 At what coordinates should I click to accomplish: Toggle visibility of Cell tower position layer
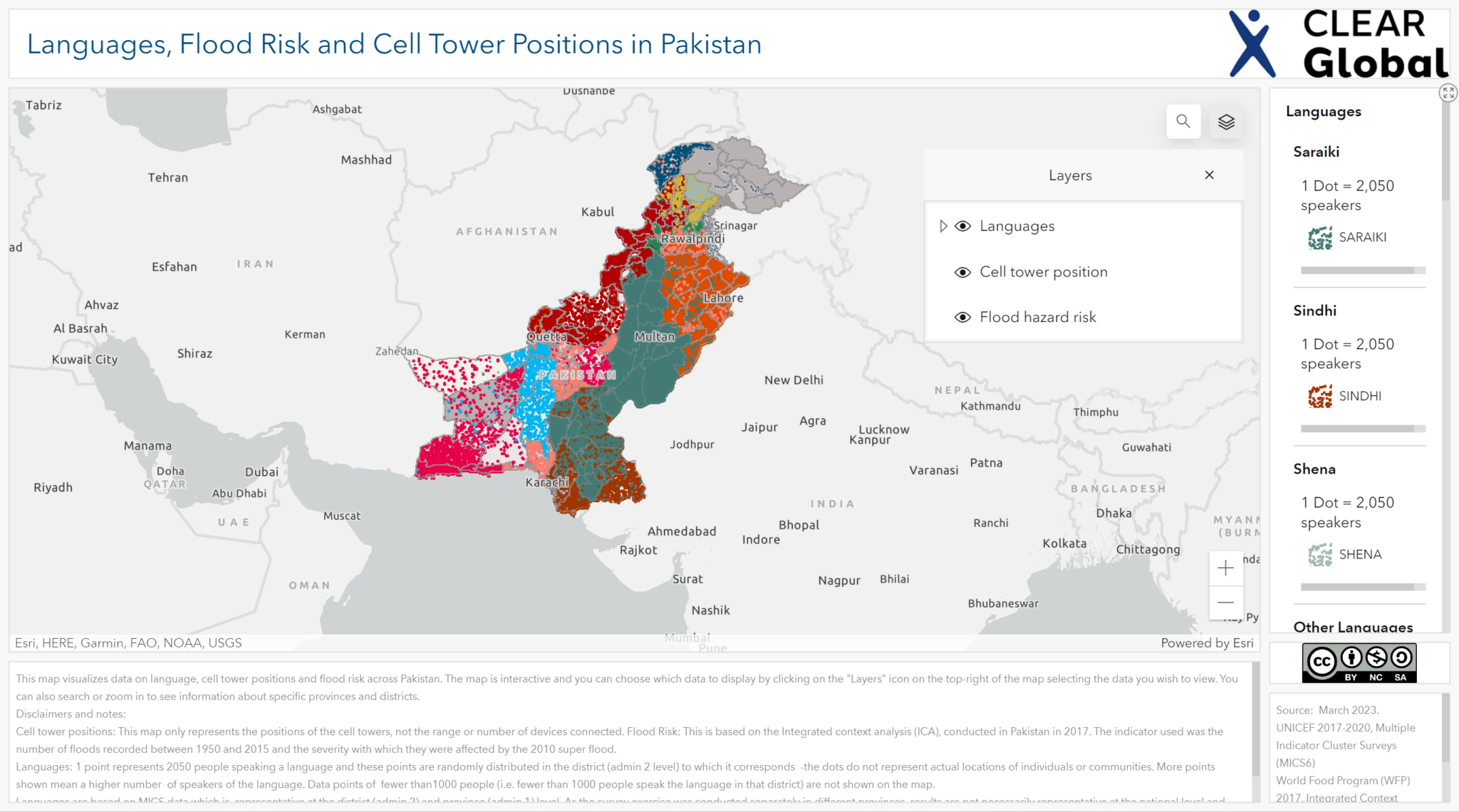point(962,271)
